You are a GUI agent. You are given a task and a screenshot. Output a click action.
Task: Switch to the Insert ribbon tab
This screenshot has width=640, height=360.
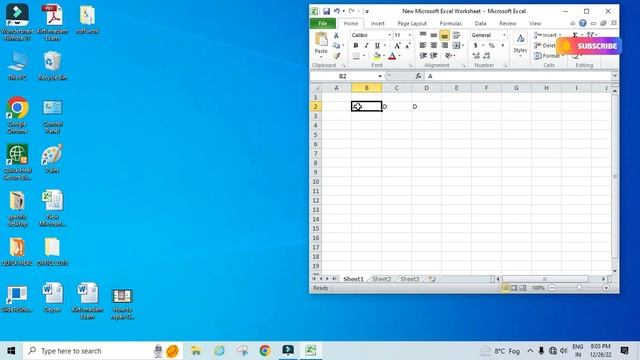click(378, 24)
